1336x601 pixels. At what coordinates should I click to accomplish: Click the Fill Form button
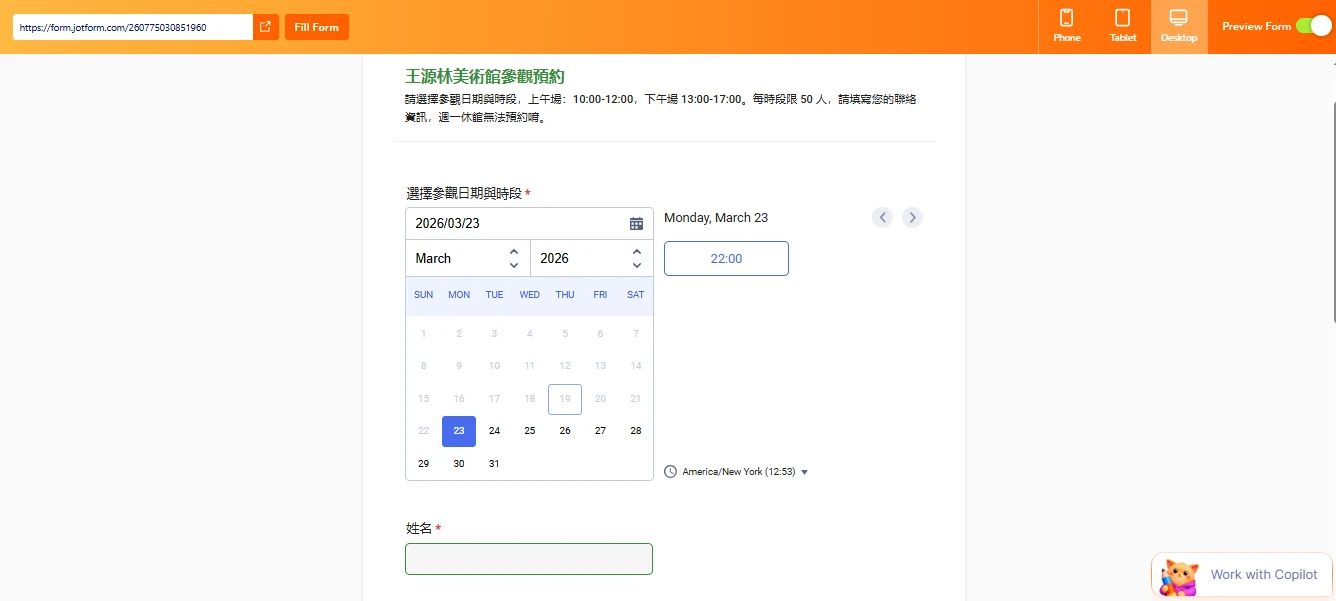[316, 27]
